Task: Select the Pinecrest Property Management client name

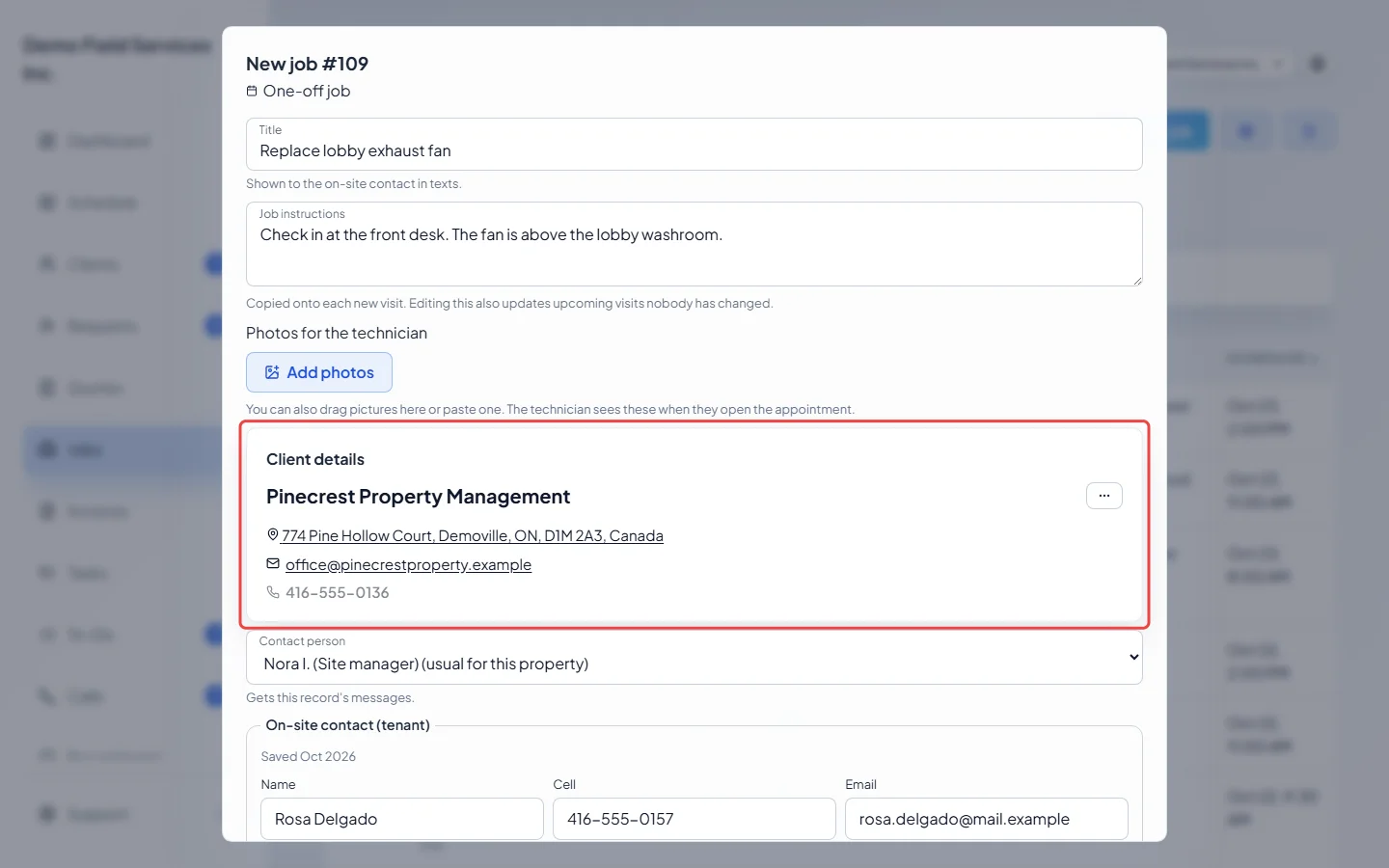Action: [x=418, y=497]
